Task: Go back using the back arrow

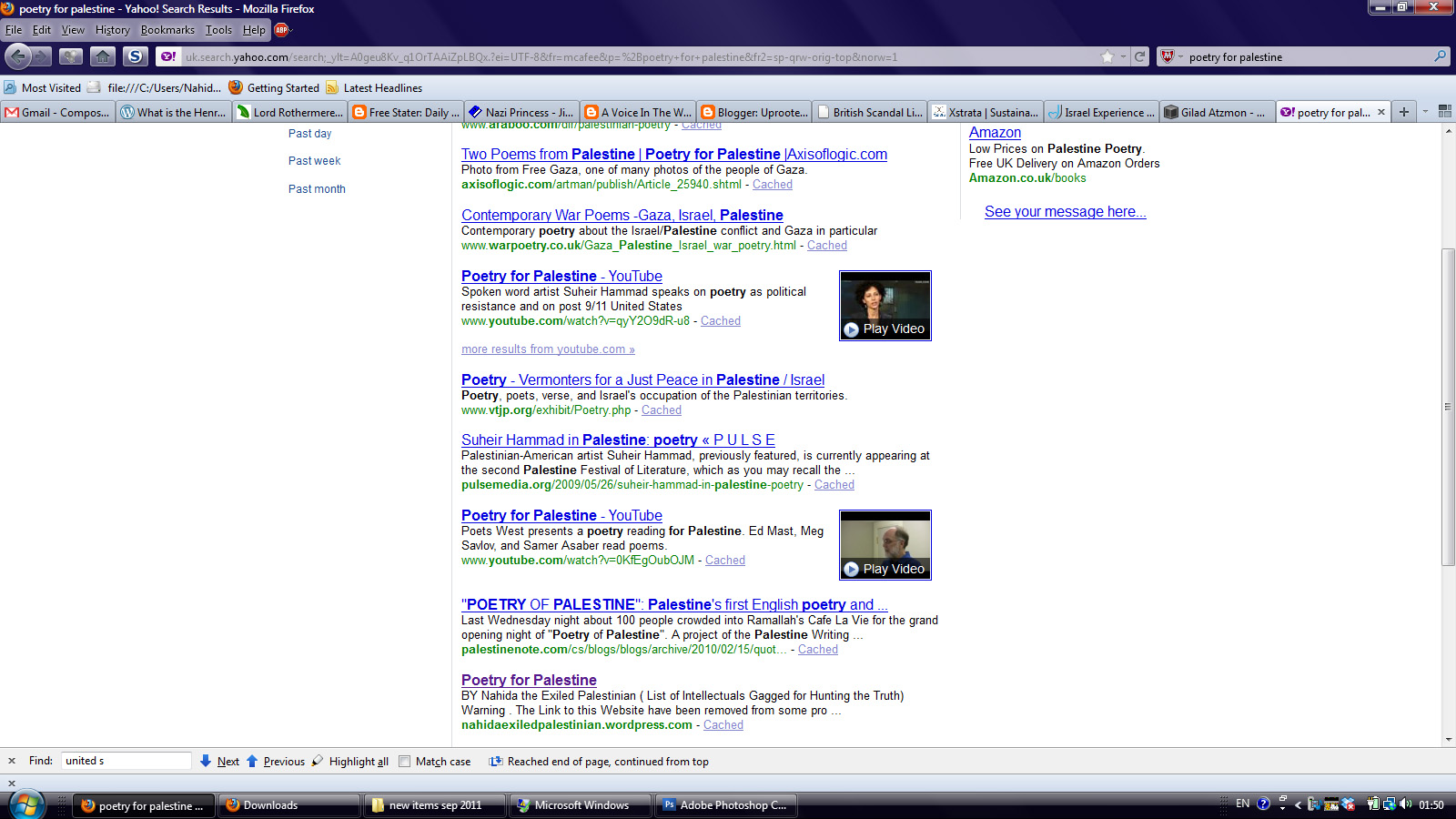Action: (17, 56)
